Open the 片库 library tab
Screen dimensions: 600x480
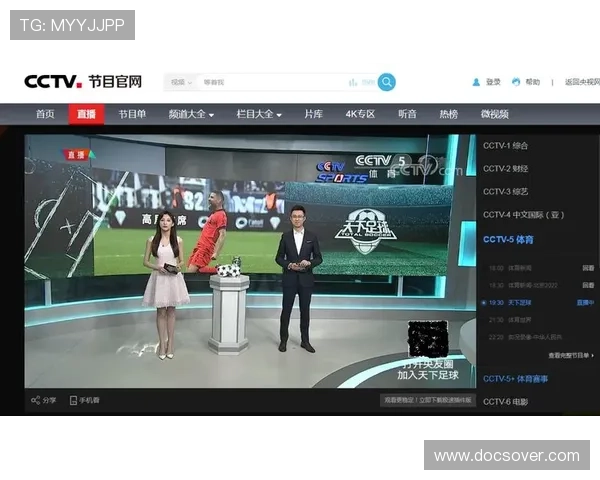(313, 114)
